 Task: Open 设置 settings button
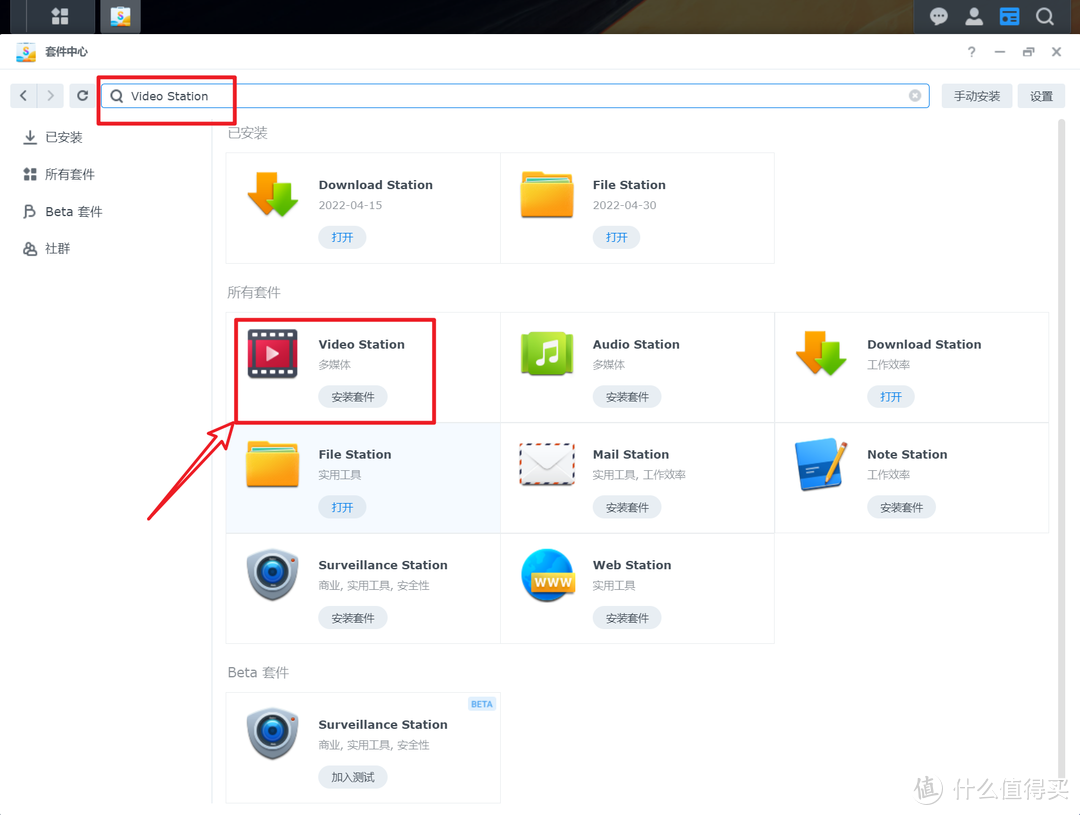tap(1041, 96)
